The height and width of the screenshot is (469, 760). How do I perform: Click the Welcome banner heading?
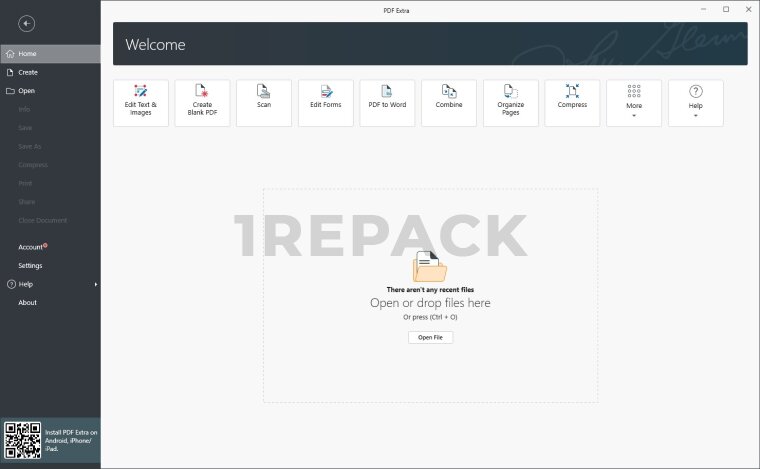pyautogui.click(x=155, y=45)
